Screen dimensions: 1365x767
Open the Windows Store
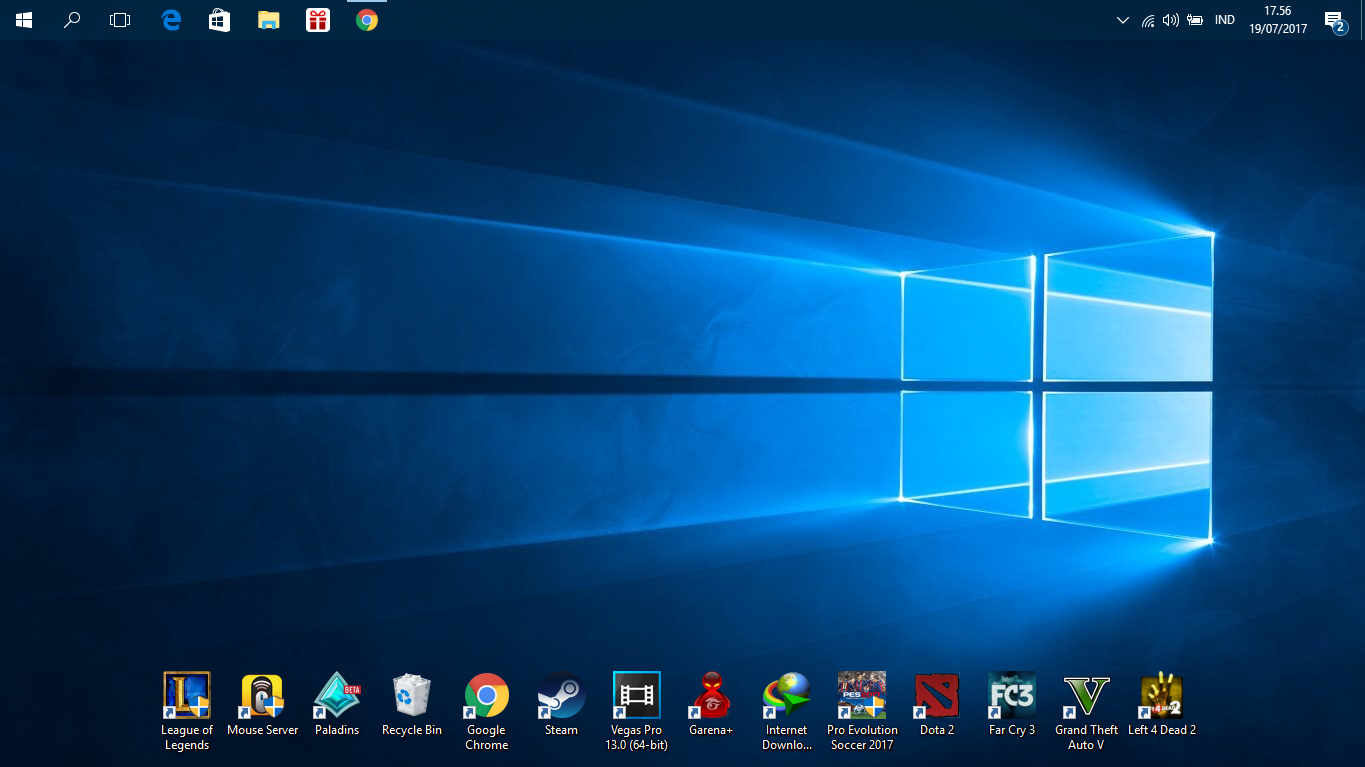pyautogui.click(x=218, y=19)
